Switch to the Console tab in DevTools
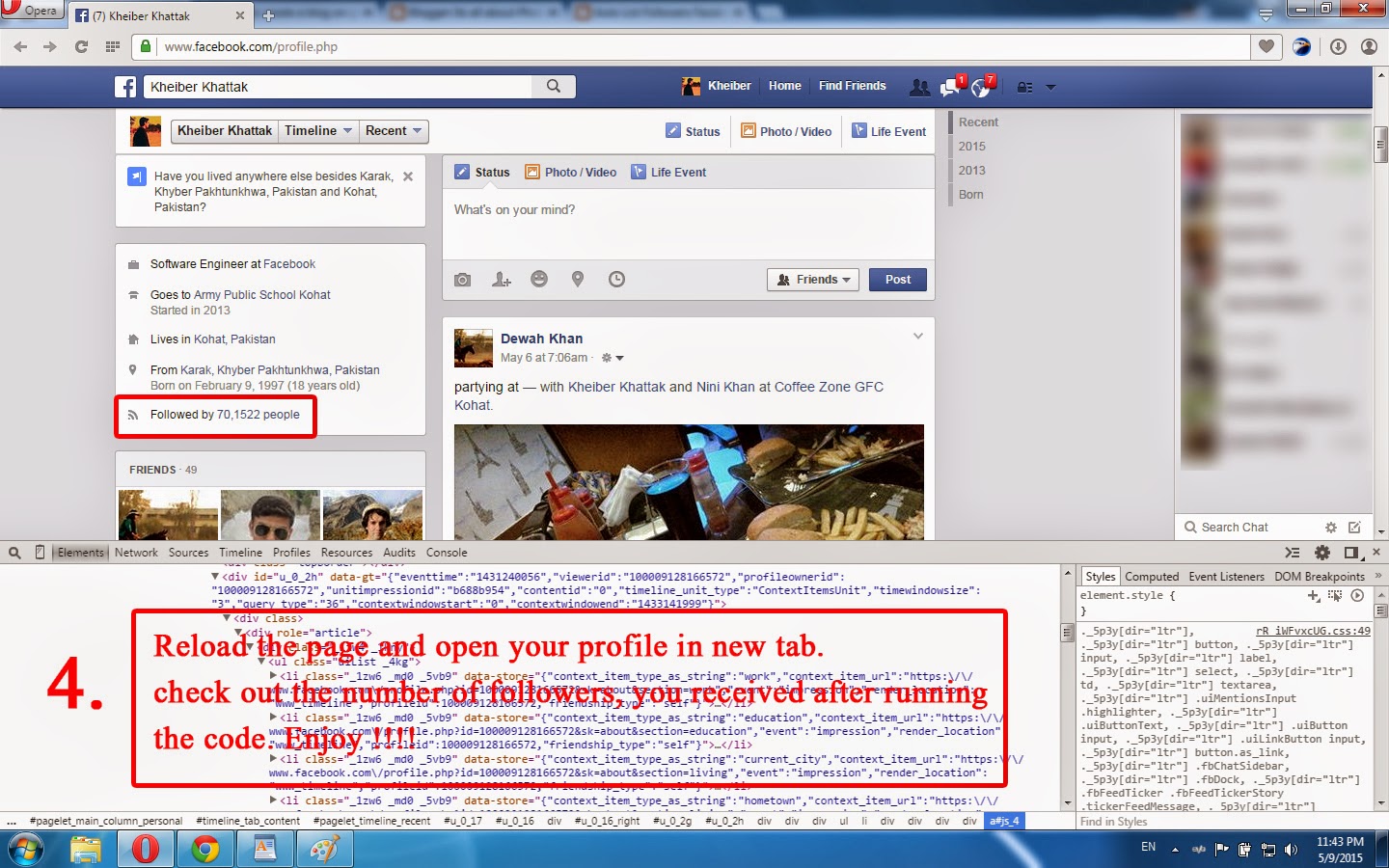 446,552
